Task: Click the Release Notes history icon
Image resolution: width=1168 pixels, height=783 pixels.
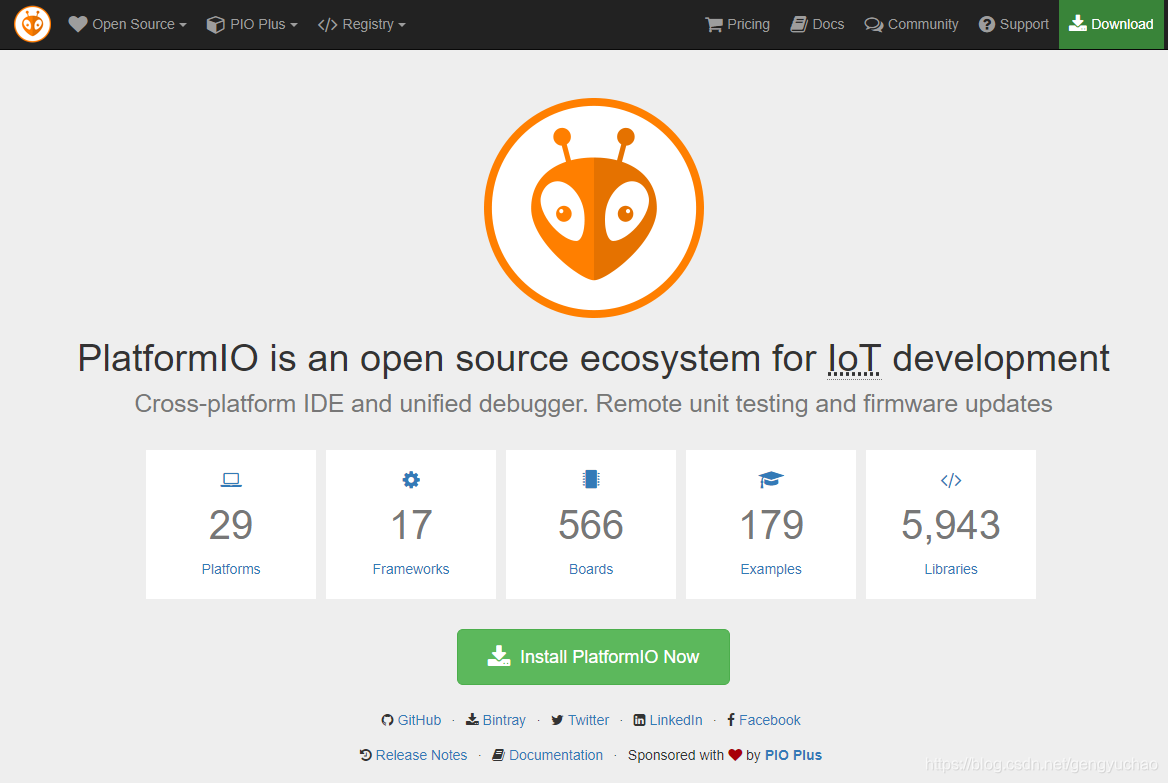Action: point(366,755)
